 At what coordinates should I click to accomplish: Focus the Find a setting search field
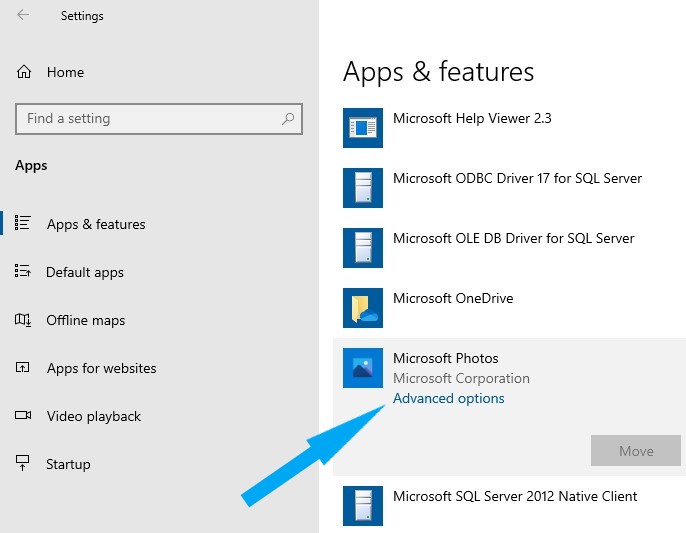point(159,119)
